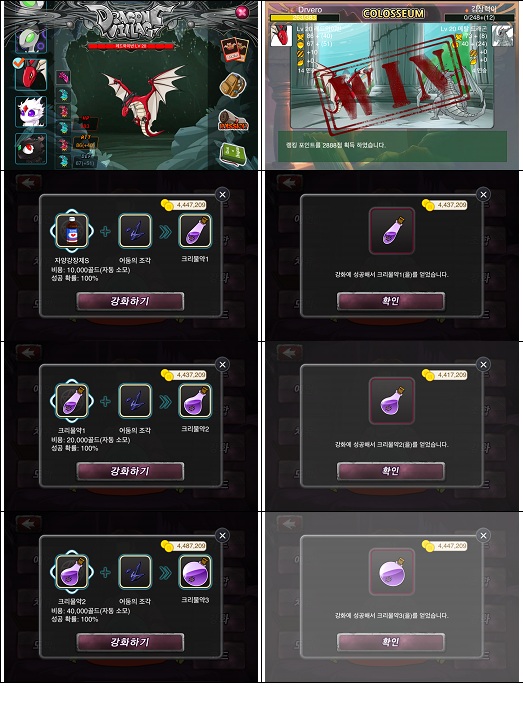Click the 크리물약3 round potion result icon
Screen dimensions: 523x713
392,572
